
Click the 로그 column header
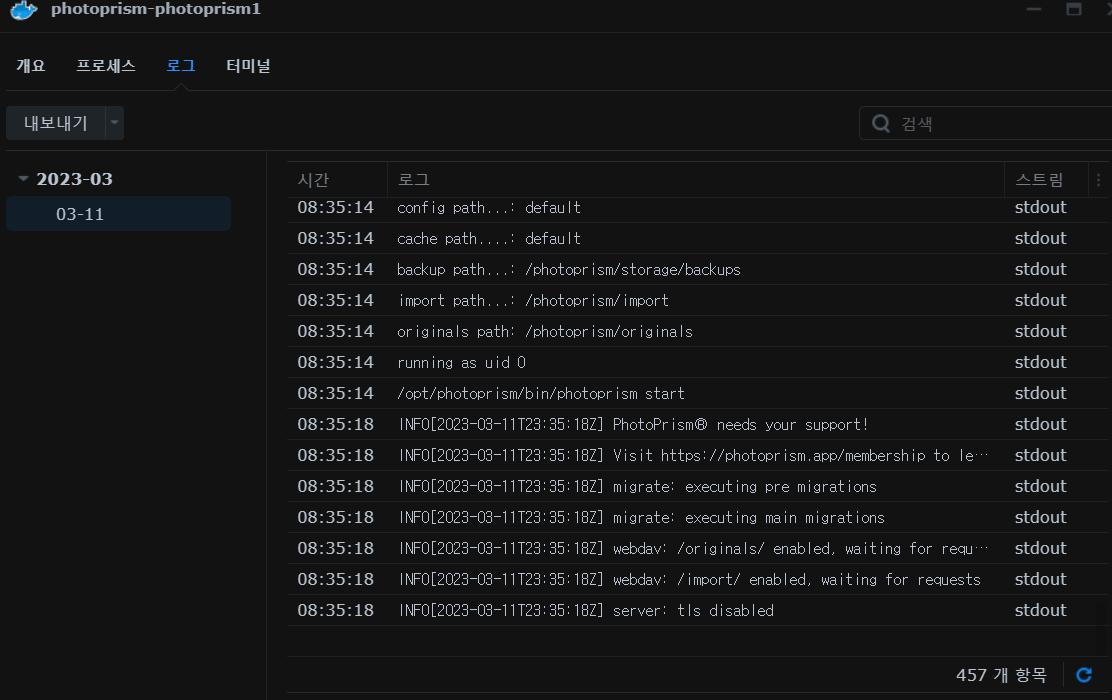pos(414,180)
